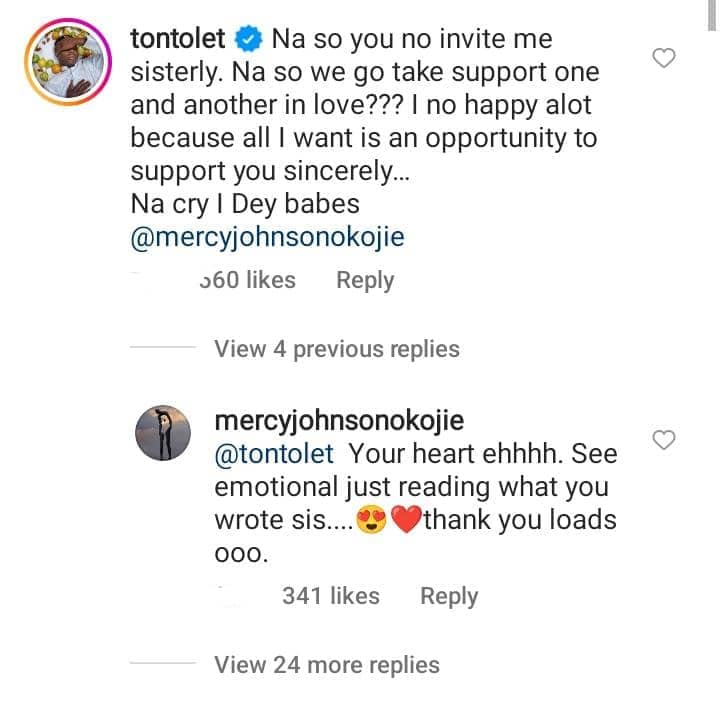Open the tontolet username link
Viewport: 720px width, 715px height.
[x=178, y=40]
